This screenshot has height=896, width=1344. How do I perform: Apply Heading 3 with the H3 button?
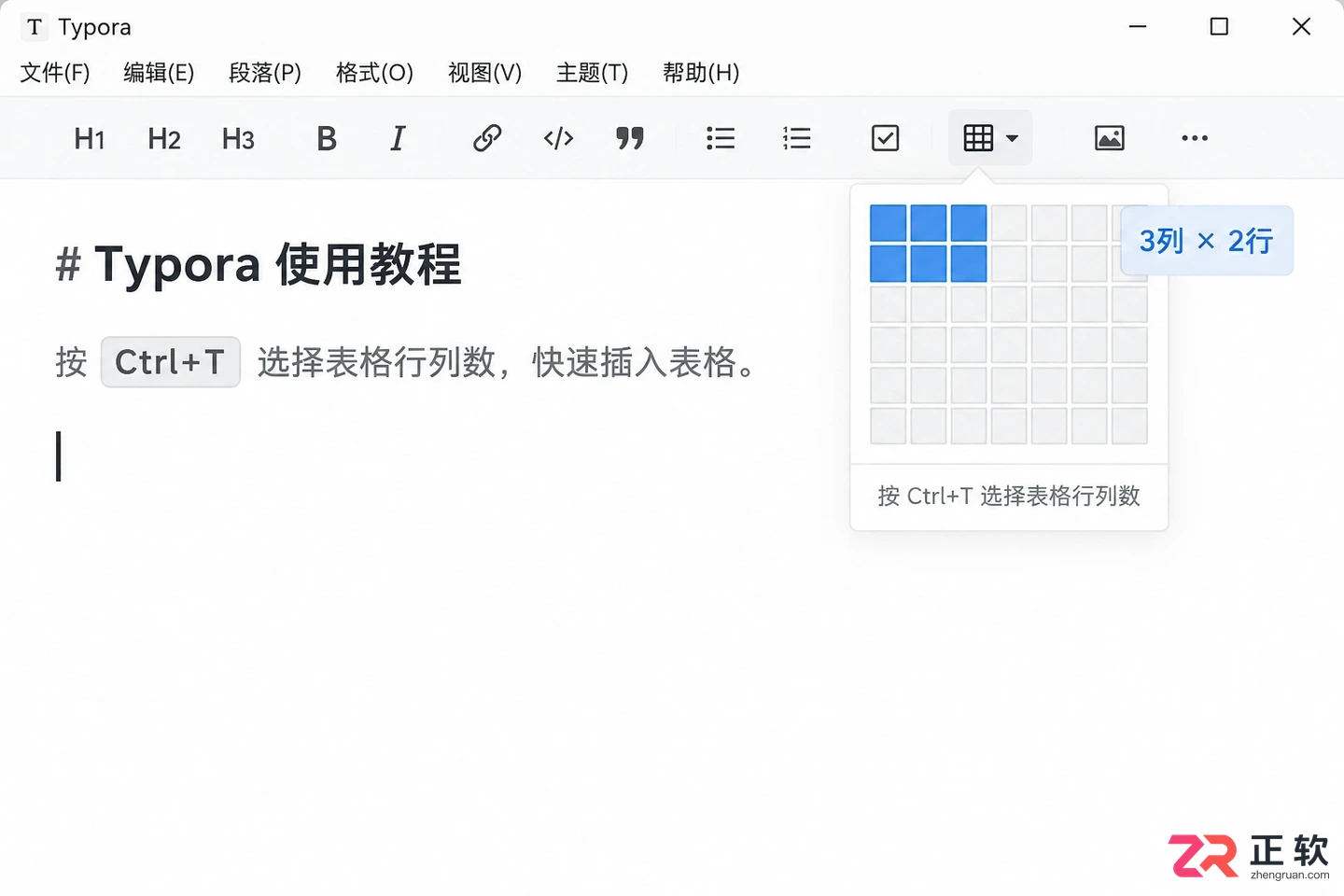pos(238,139)
